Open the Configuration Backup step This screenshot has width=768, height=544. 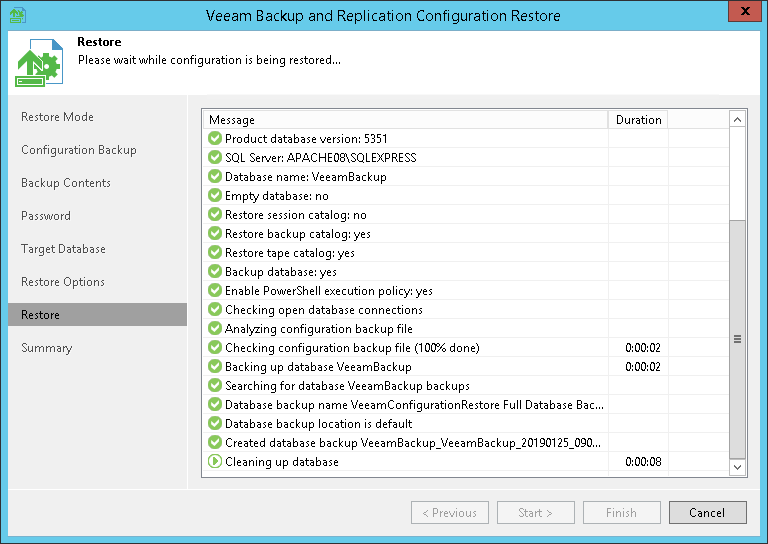coord(79,150)
